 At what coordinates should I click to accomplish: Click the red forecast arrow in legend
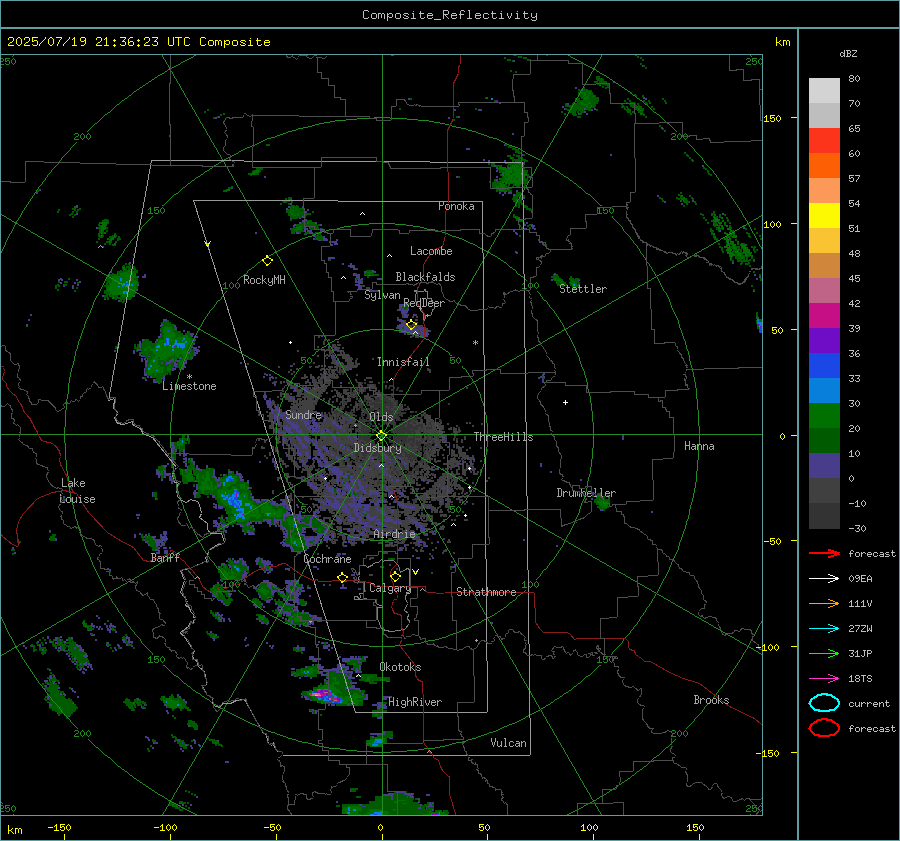click(x=824, y=553)
